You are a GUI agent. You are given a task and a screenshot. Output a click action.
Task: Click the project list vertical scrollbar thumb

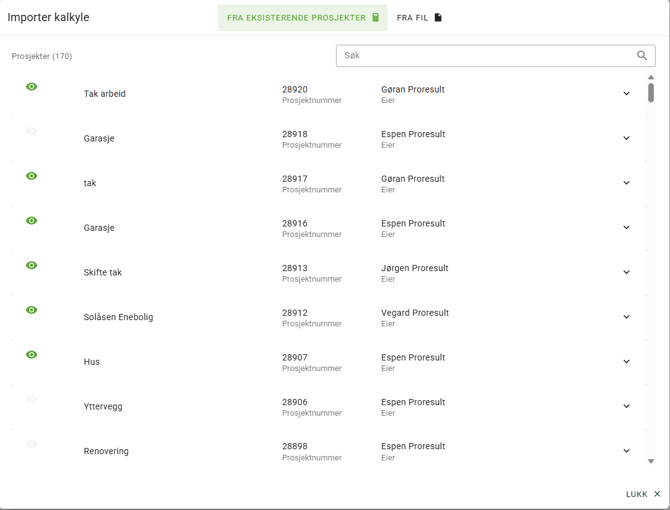651,93
